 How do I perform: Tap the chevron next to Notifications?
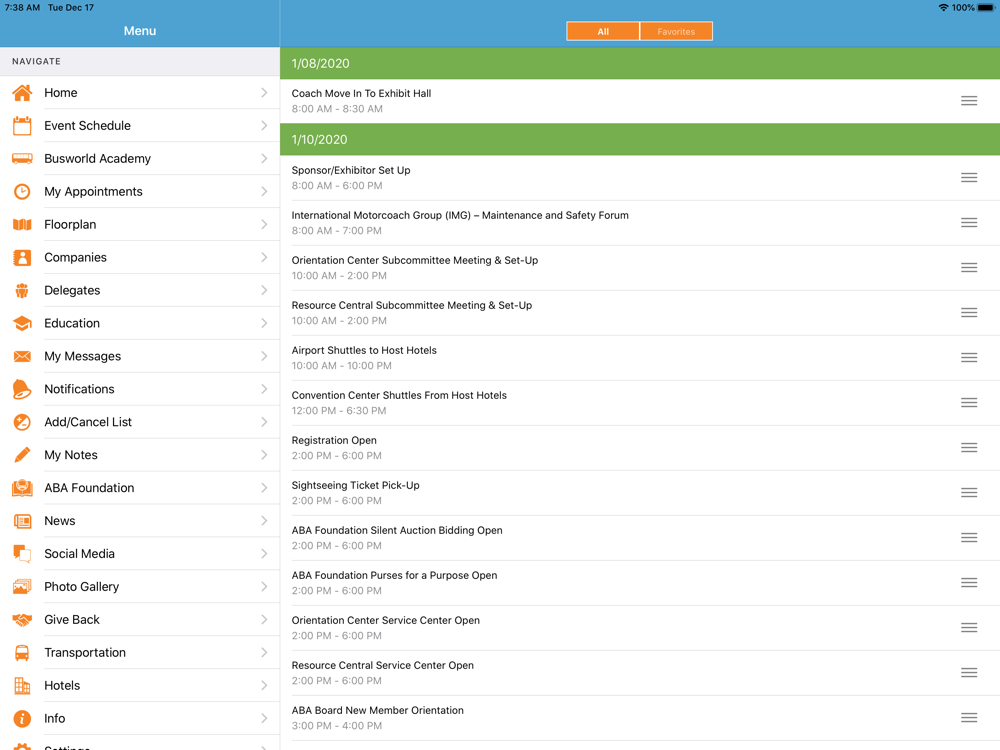pyautogui.click(x=264, y=389)
